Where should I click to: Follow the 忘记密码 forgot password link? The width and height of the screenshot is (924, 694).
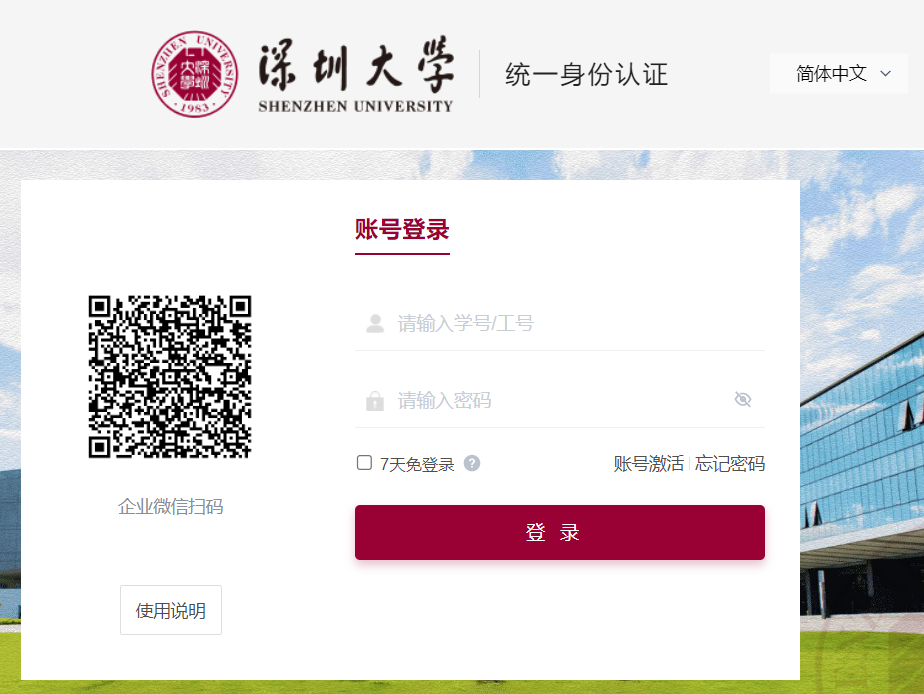pos(730,464)
